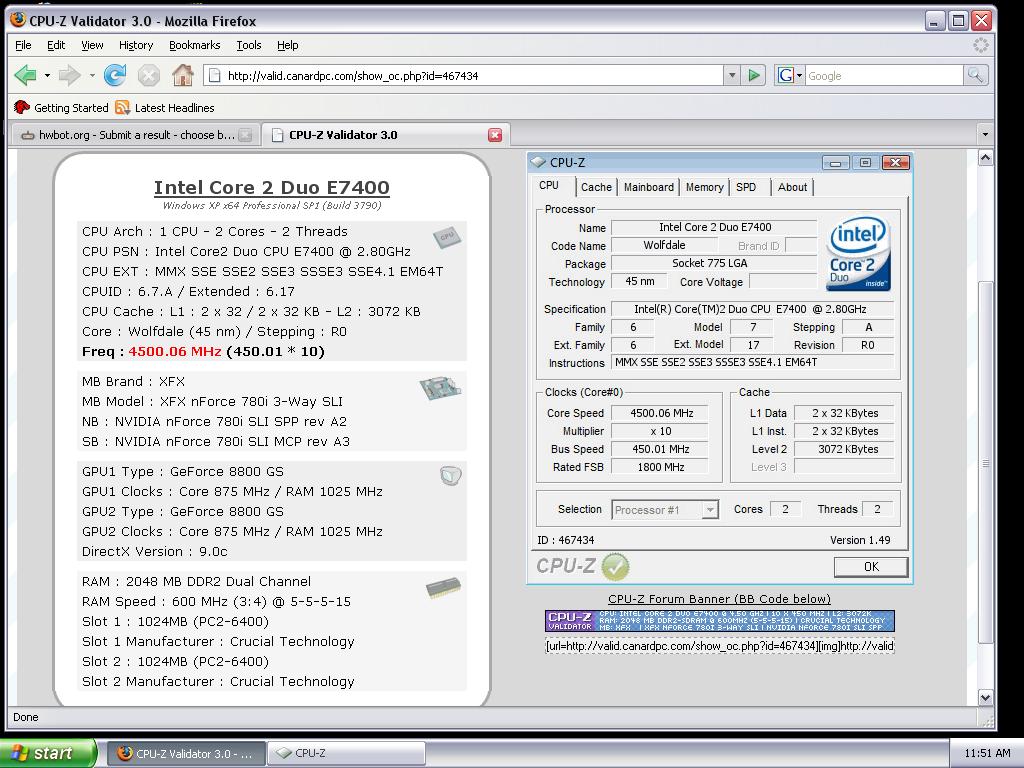Switch to the About tab in CPU-Z
Screen dimensions: 1024x768
tap(792, 187)
